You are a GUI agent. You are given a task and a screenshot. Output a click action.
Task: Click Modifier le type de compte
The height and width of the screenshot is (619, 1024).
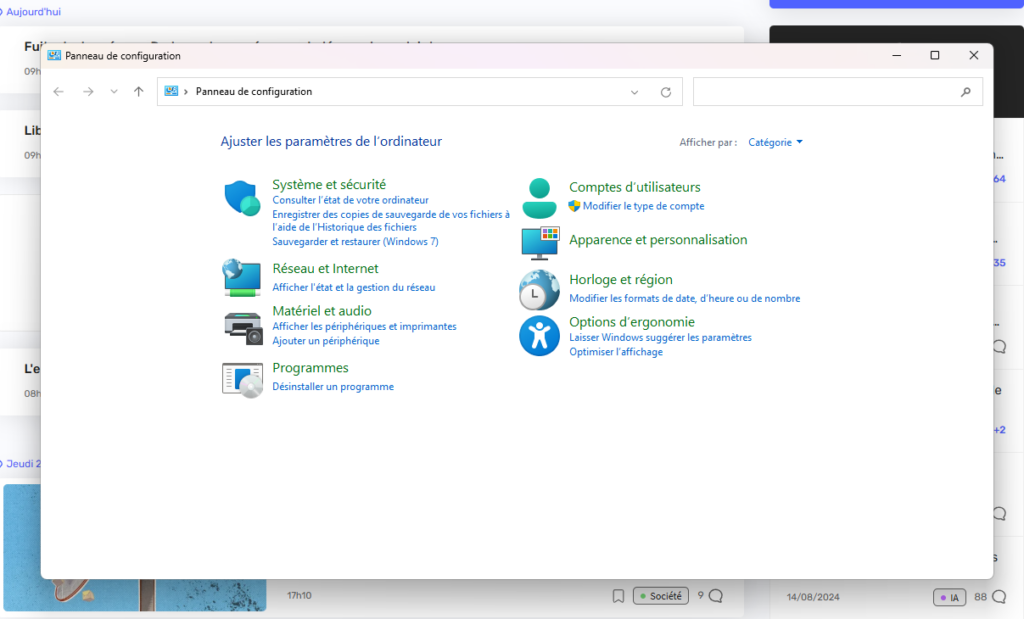point(643,206)
